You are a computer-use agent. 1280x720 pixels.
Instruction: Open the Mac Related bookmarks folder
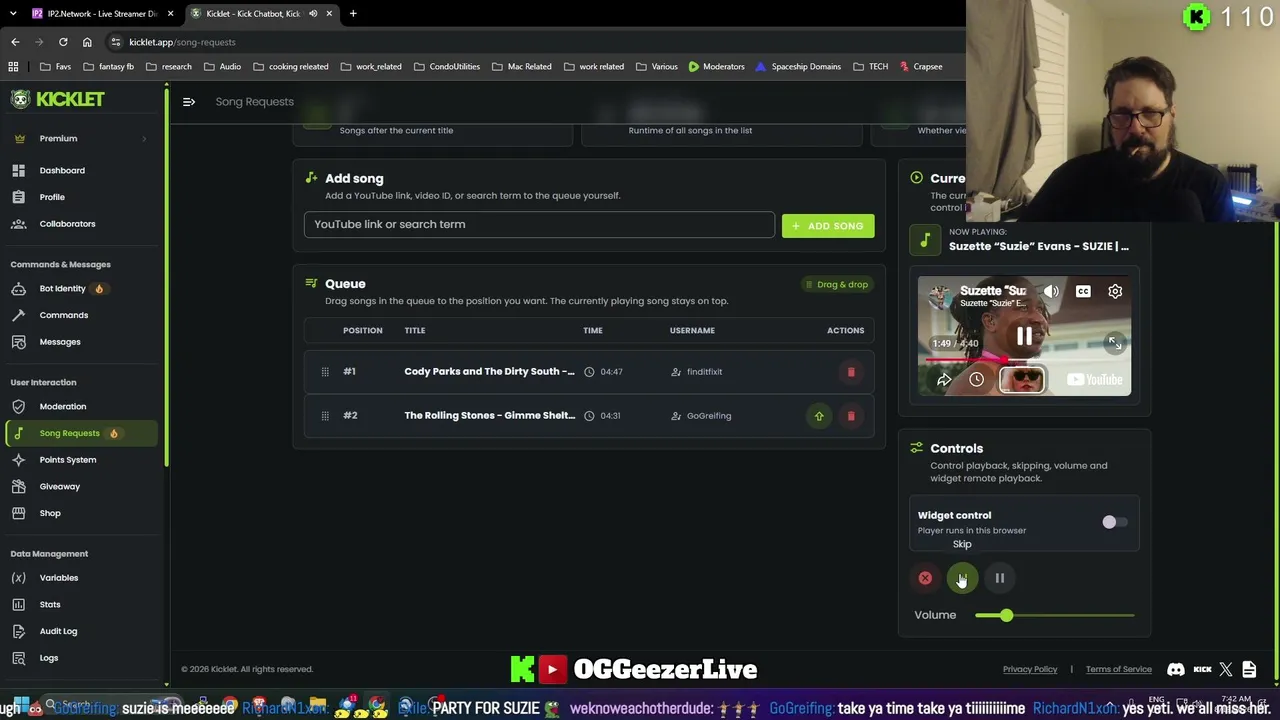pyautogui.click(x=522, y=67)
